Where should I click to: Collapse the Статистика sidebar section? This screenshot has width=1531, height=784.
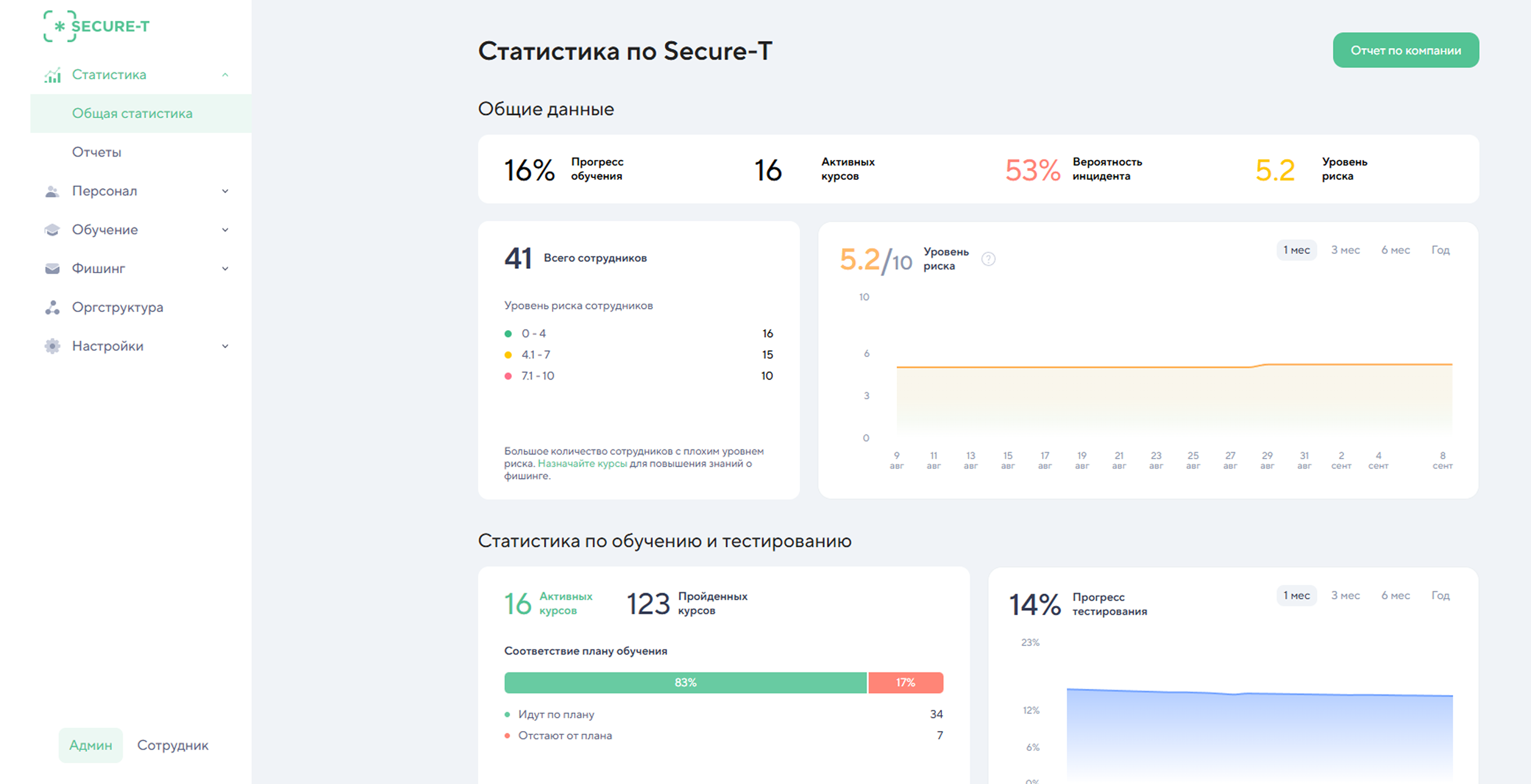coord(225,74)
